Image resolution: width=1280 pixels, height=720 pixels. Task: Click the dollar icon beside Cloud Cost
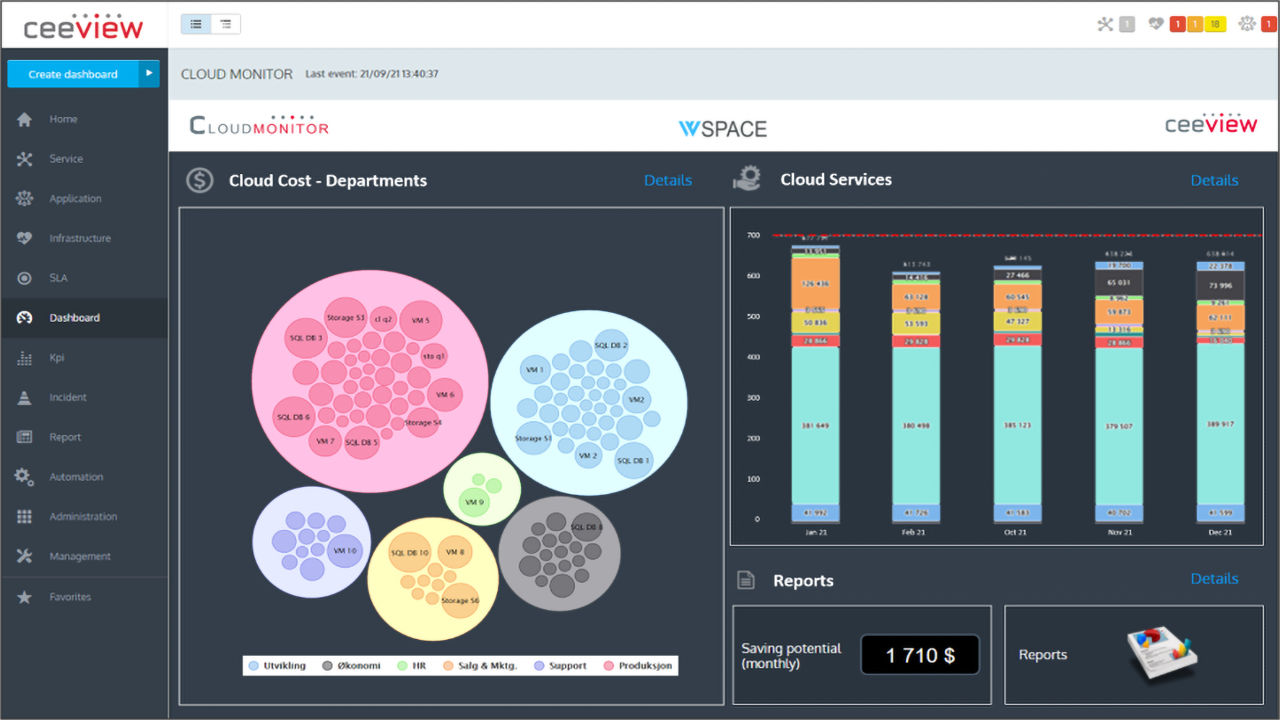pyautogui.click(x=200, y=180)
